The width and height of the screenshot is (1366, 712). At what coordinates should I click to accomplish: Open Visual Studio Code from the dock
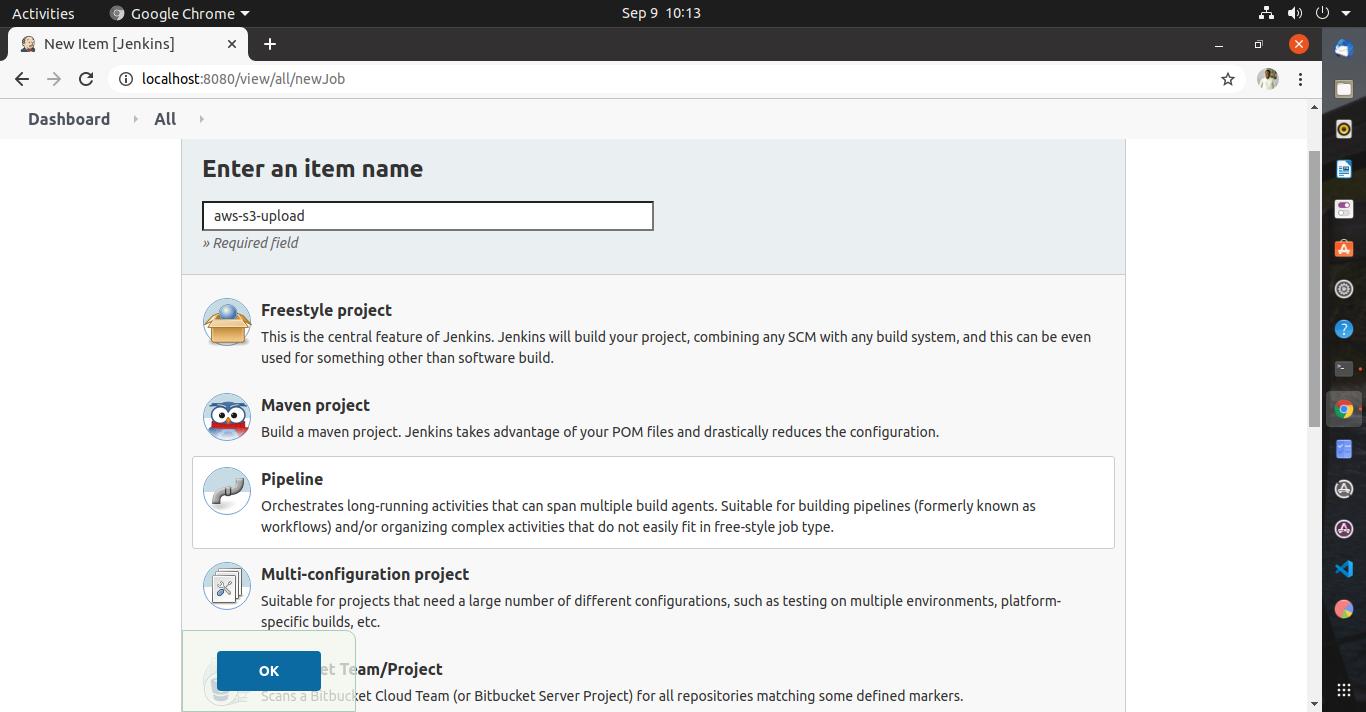(x=1343, y=569)
